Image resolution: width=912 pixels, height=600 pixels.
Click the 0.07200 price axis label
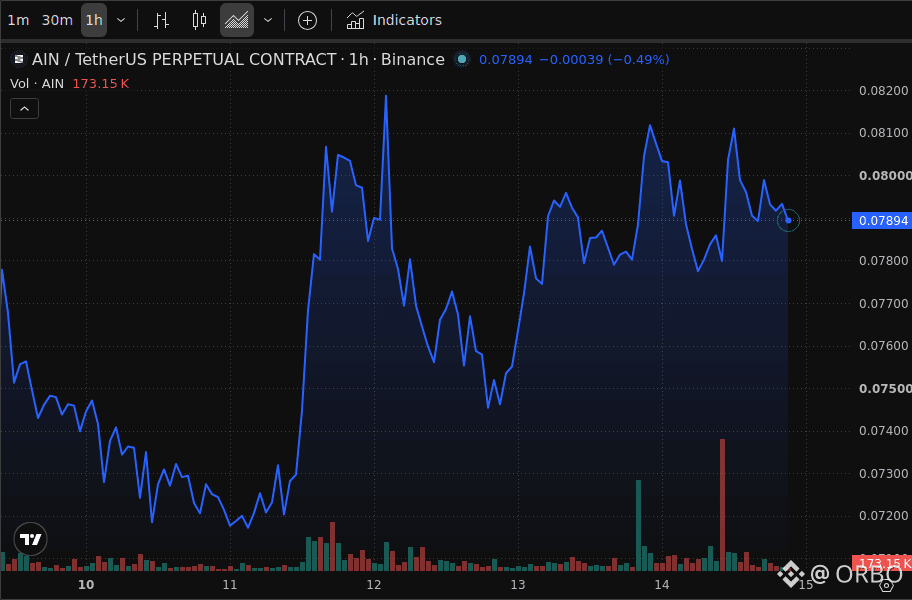tap(884, 516)
